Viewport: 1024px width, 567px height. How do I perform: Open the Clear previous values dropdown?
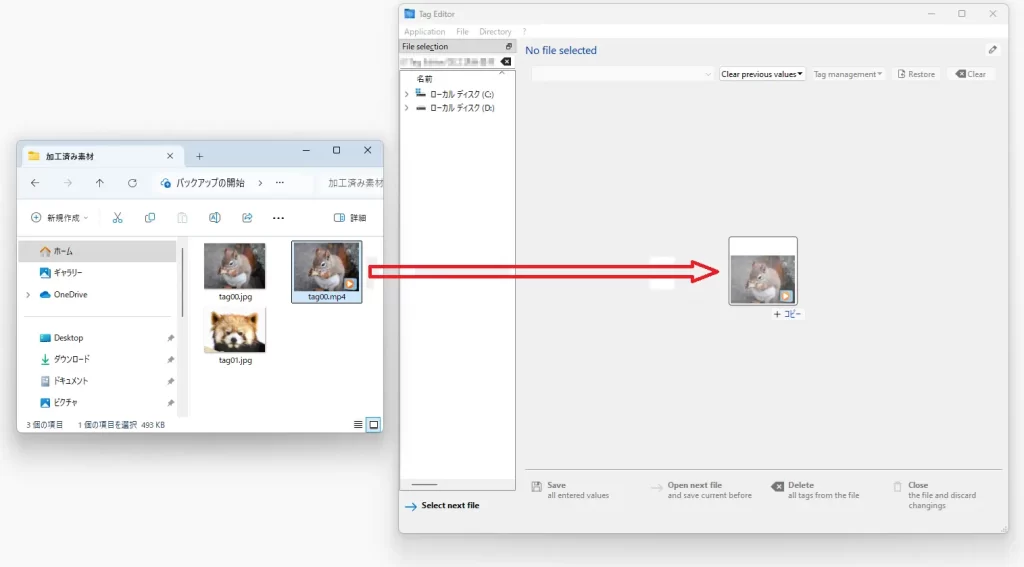click(x=762, y=74)
